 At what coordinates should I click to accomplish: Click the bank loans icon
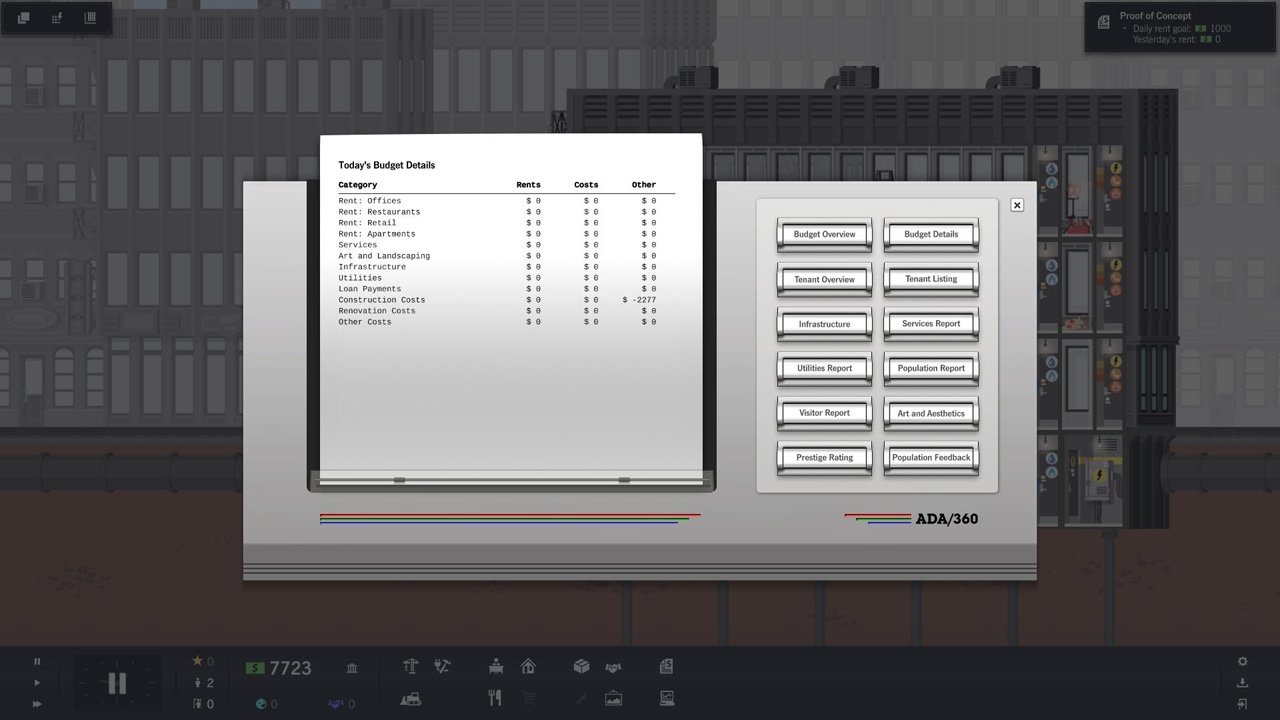click(x=352, y=668)
